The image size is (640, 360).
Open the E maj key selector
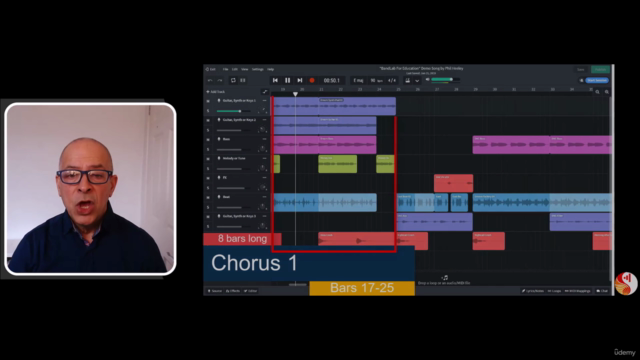[x=358, y=80]
